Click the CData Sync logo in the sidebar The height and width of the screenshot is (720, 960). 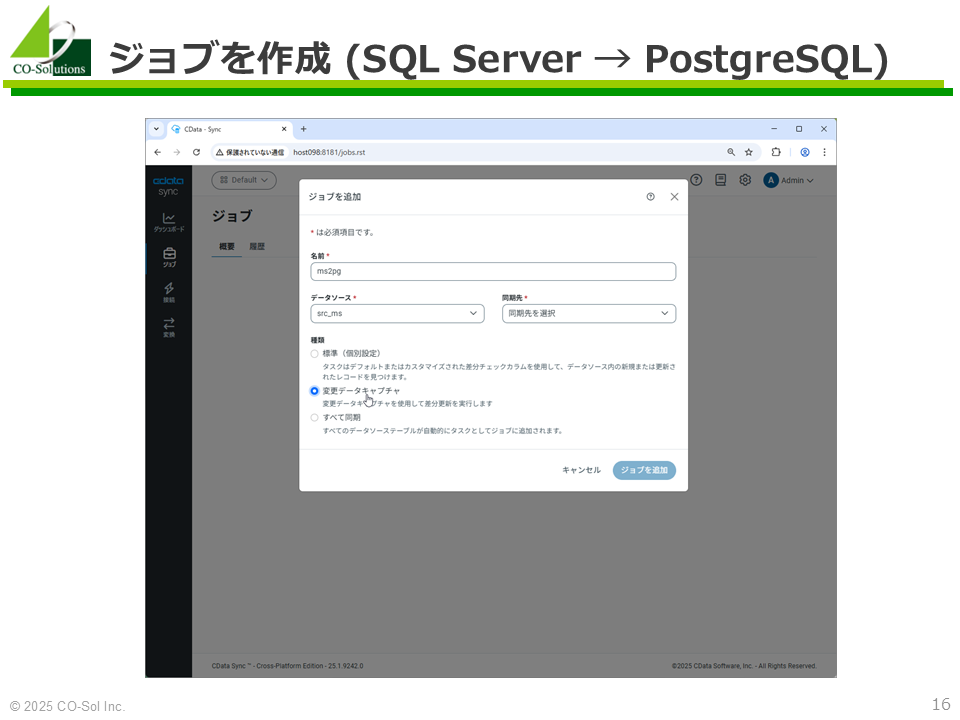point(168,186)
